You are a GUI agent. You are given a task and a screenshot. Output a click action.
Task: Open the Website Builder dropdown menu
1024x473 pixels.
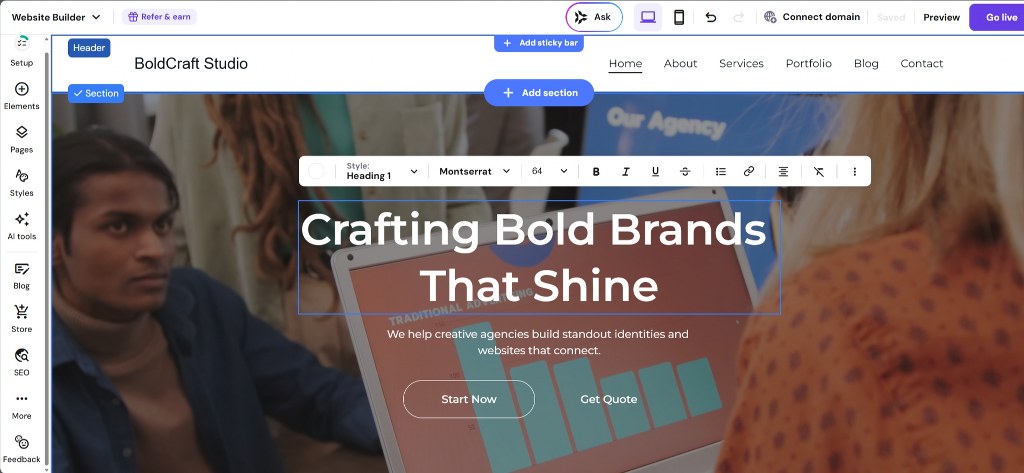tap(56, 17)
